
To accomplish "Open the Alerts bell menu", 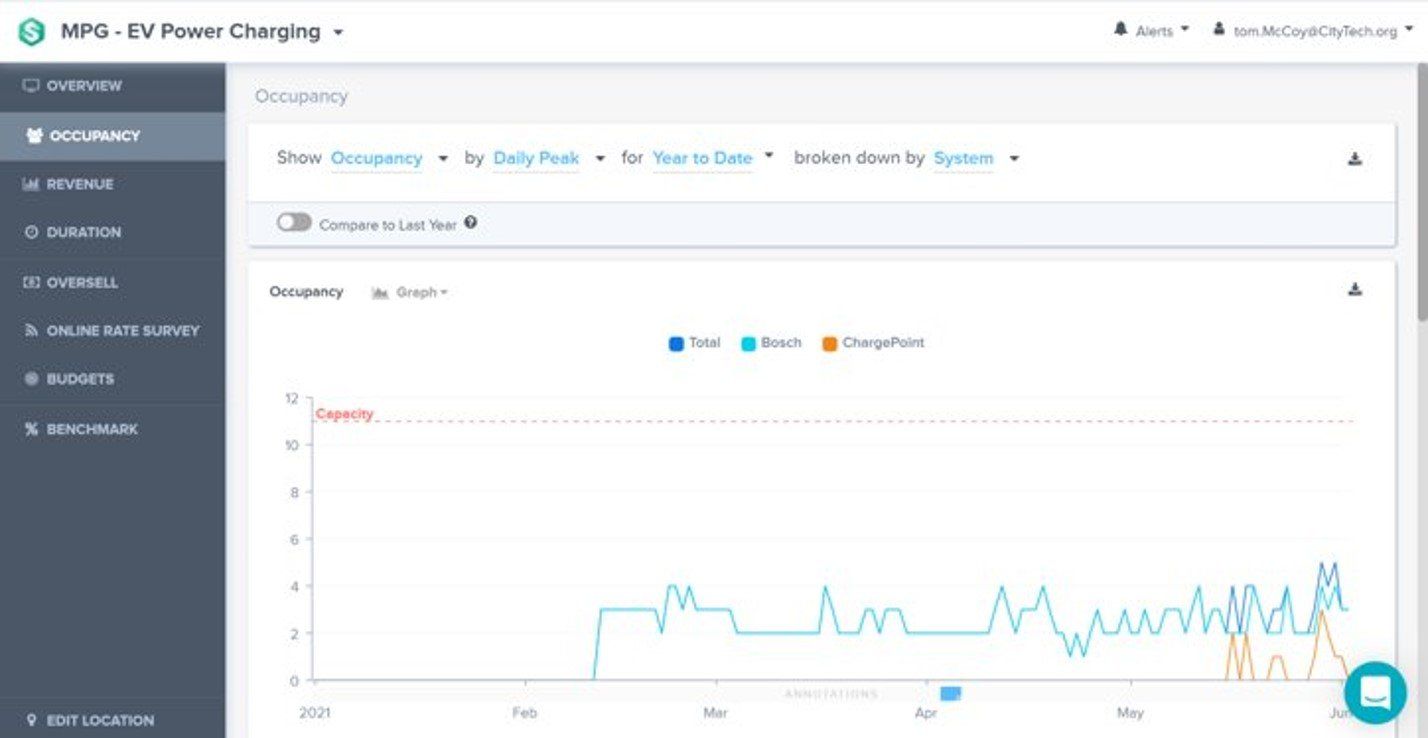I will [x=1152, y=30].
